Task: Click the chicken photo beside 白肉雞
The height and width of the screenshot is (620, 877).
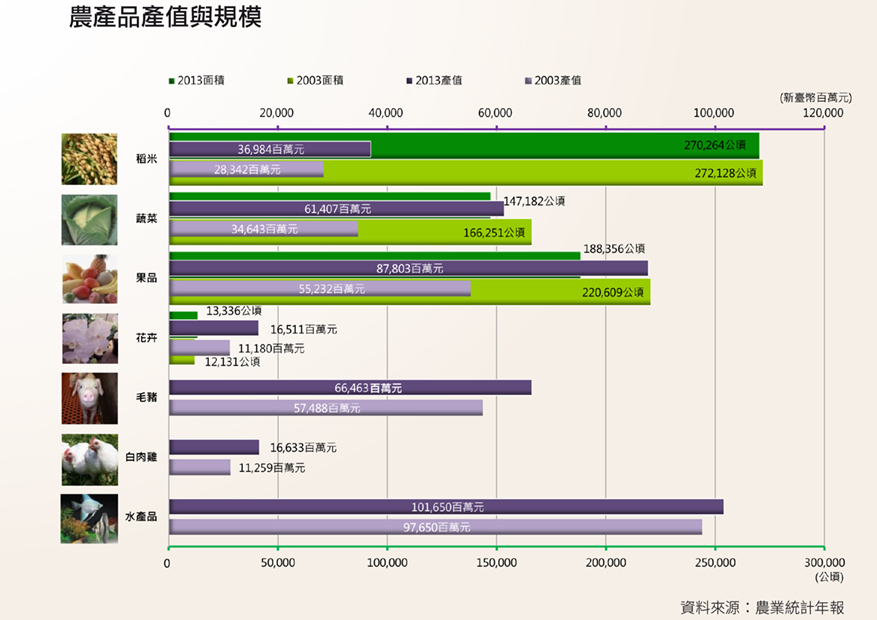Action: click(x=89, y=458)
